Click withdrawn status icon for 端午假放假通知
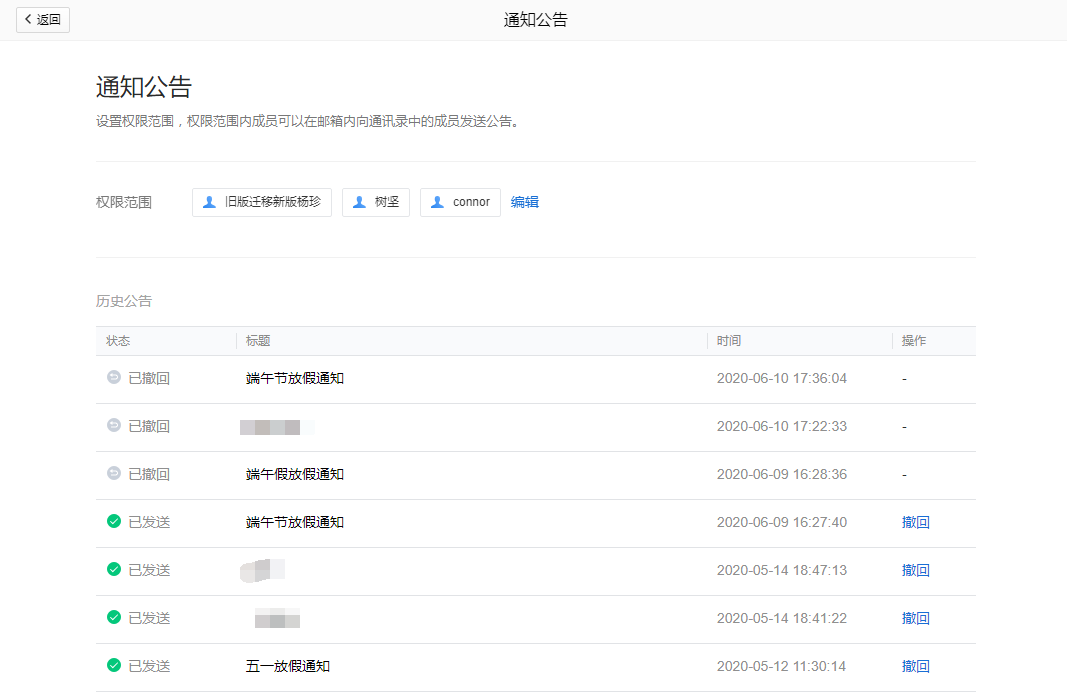 tap(114, 474)
